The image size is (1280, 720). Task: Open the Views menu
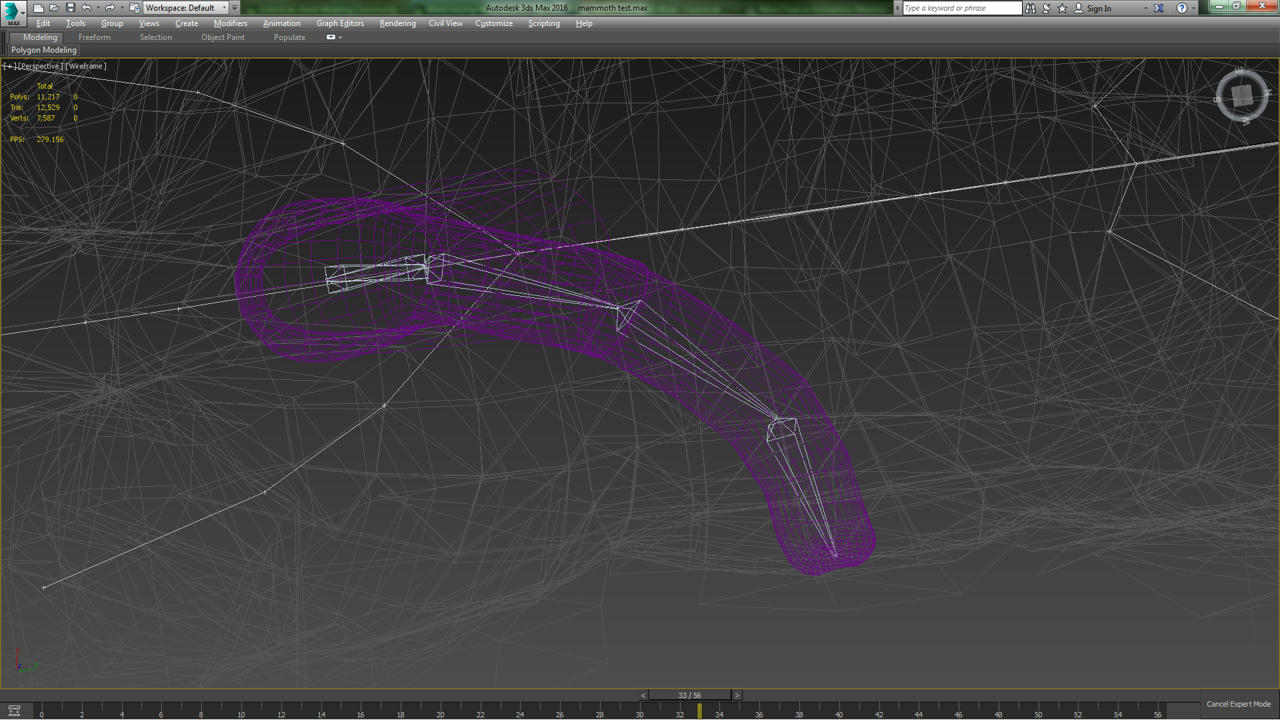(x=149, y=23)
